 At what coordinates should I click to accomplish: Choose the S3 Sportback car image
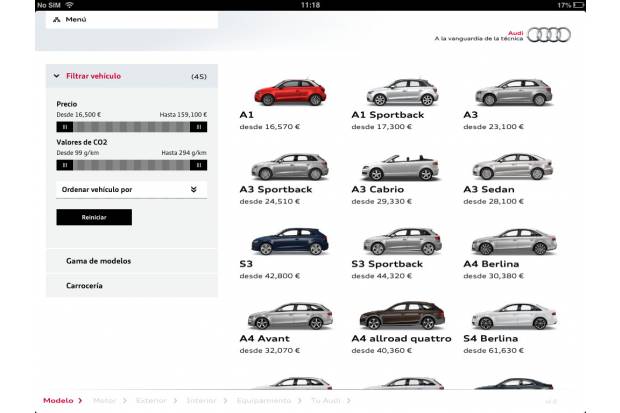(402, 241)
